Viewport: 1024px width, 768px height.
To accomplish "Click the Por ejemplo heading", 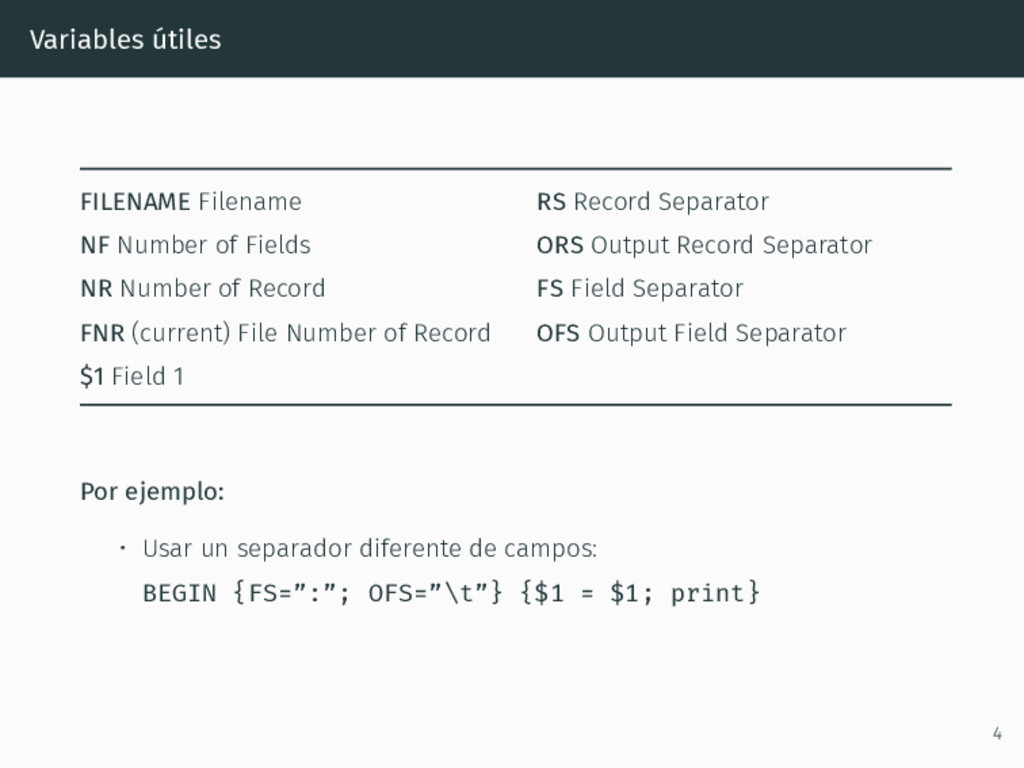I will coord(152,492).
